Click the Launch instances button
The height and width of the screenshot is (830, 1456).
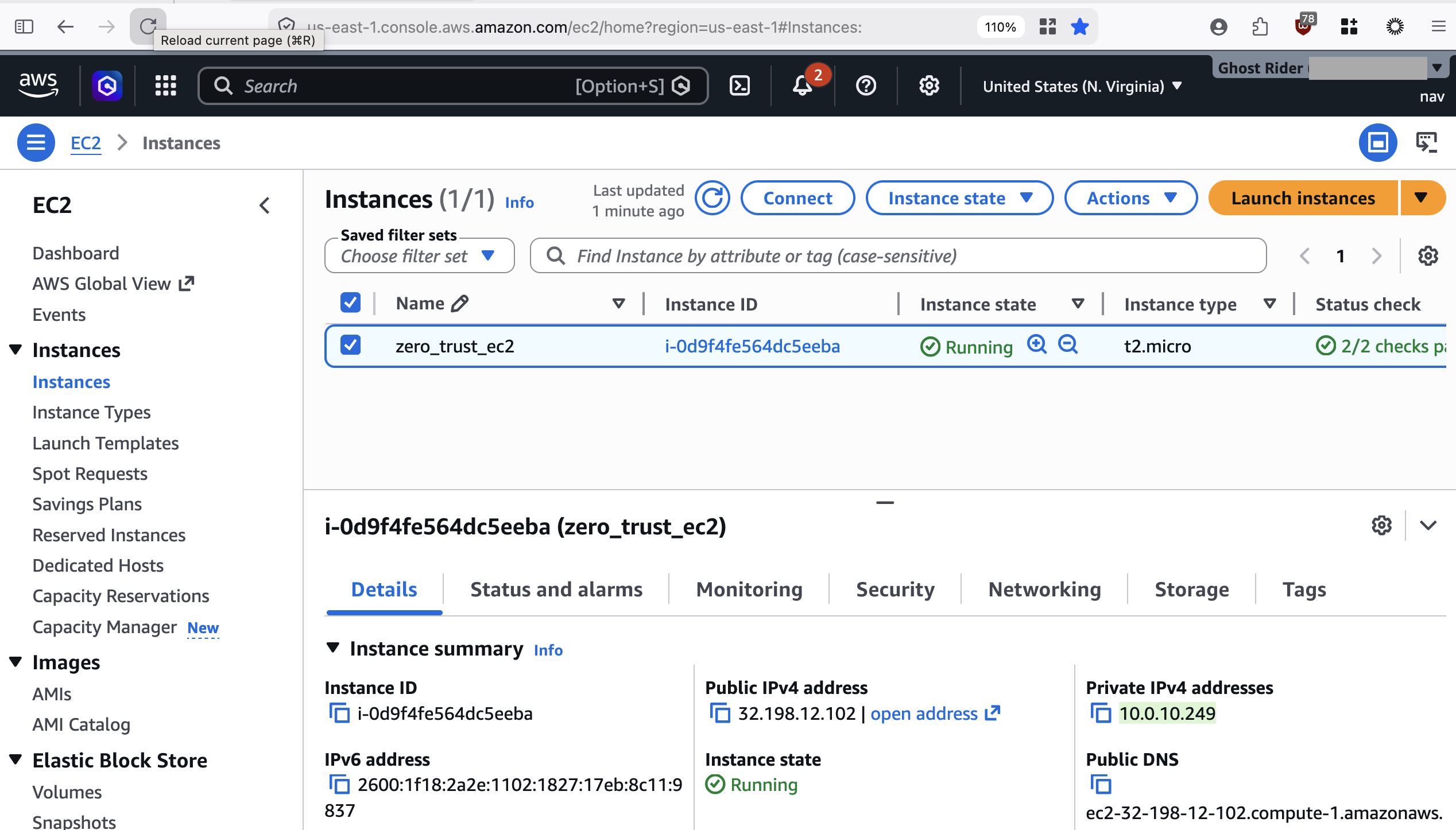(x=1303, y=198)
